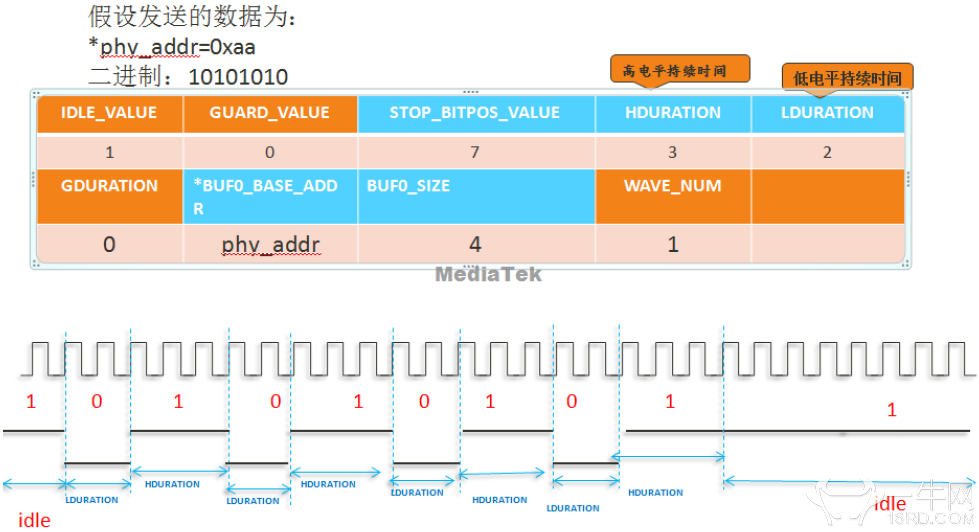The image size is (979, 532).
Task: Click the last HDURATION label before trailing idle
Action: coord(656,493)
